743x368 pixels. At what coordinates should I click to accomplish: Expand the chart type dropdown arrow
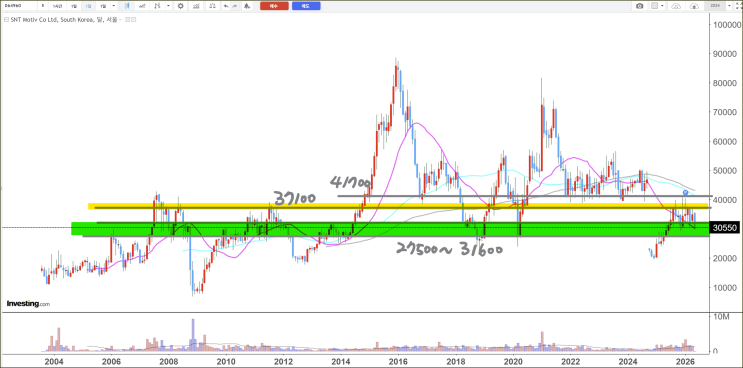pos(168,6)
